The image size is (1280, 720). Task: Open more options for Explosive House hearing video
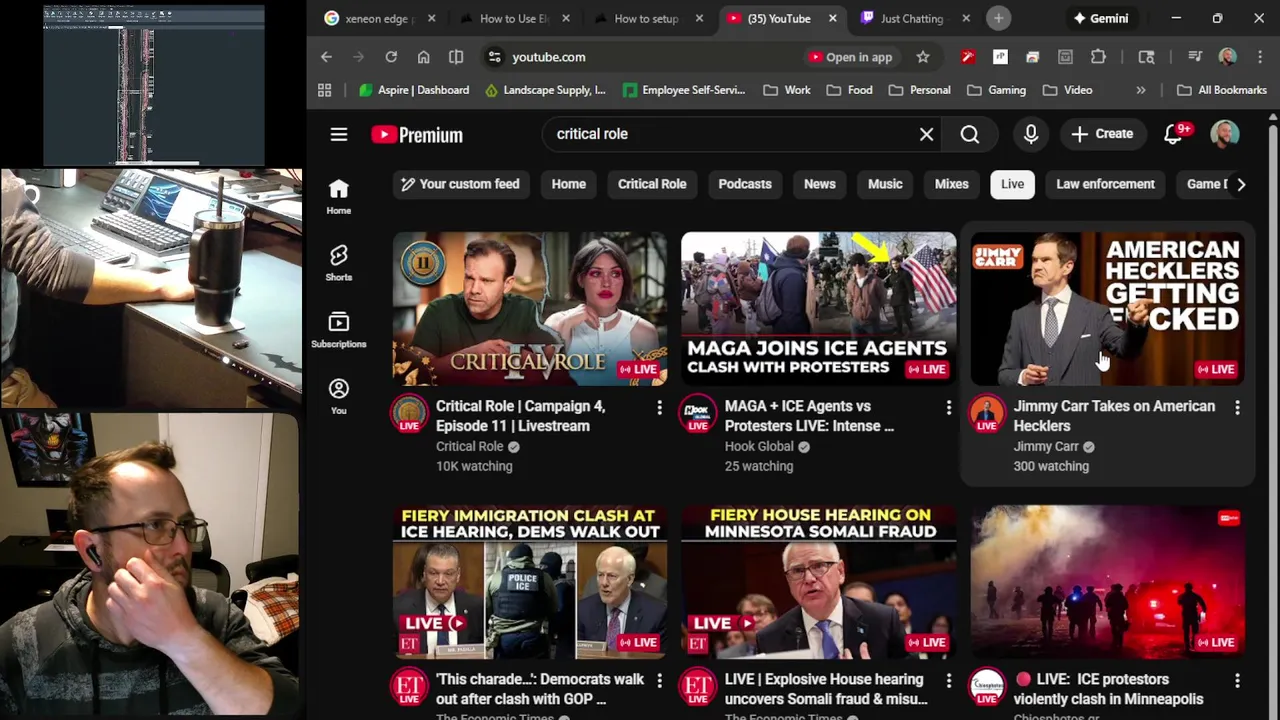point(949,680)
